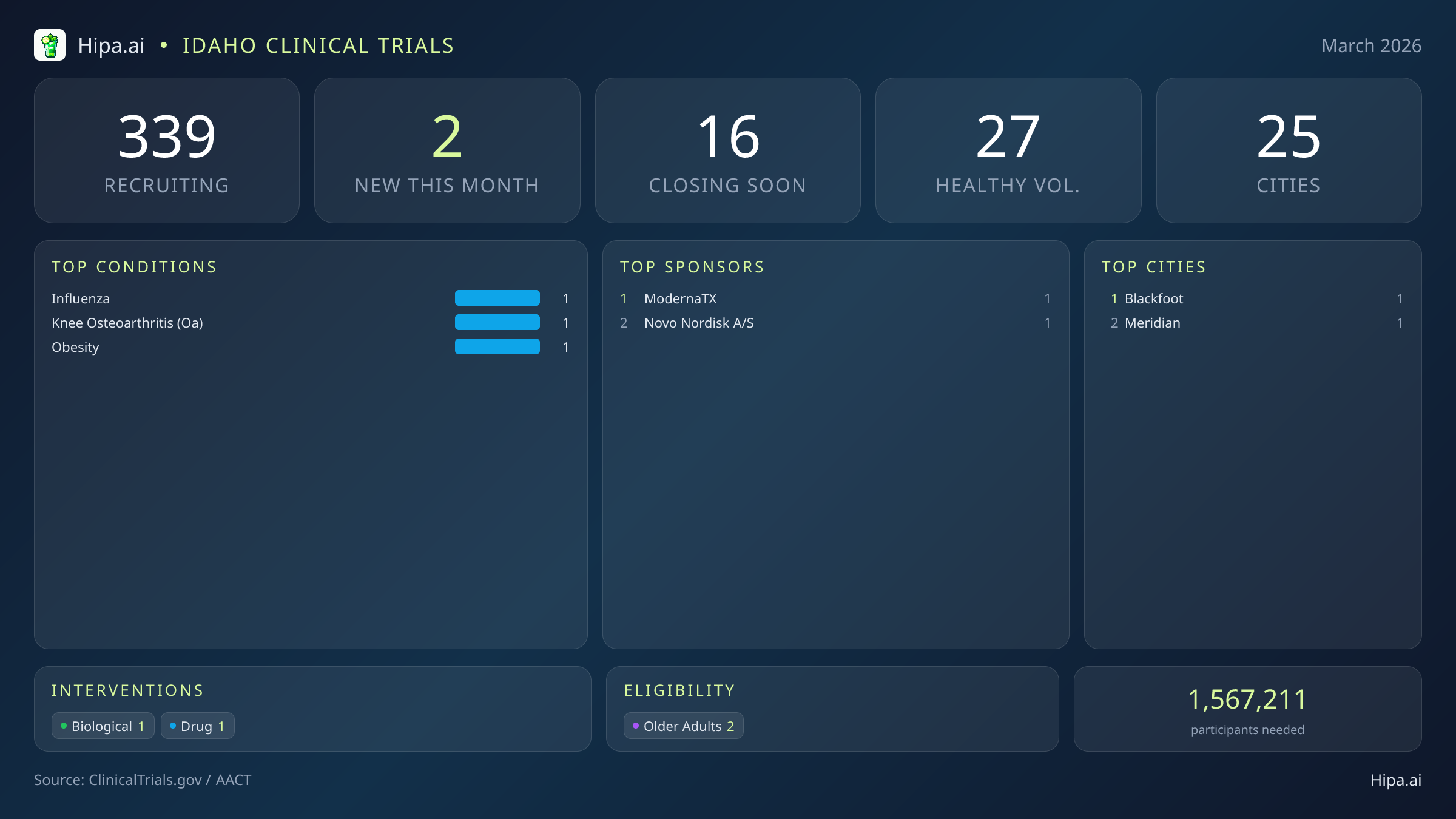Toggle the Drug 1 intervention filter

pos(197,726)
